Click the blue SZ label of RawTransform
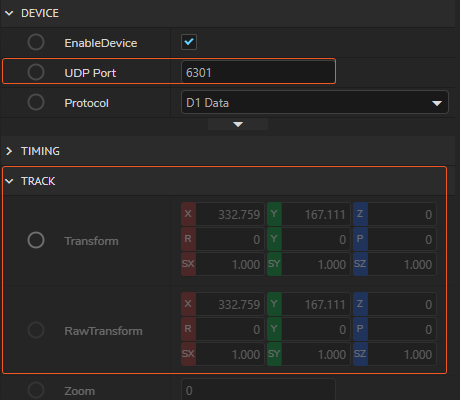This screenshot has width=460, height=400. pos(360,354)
